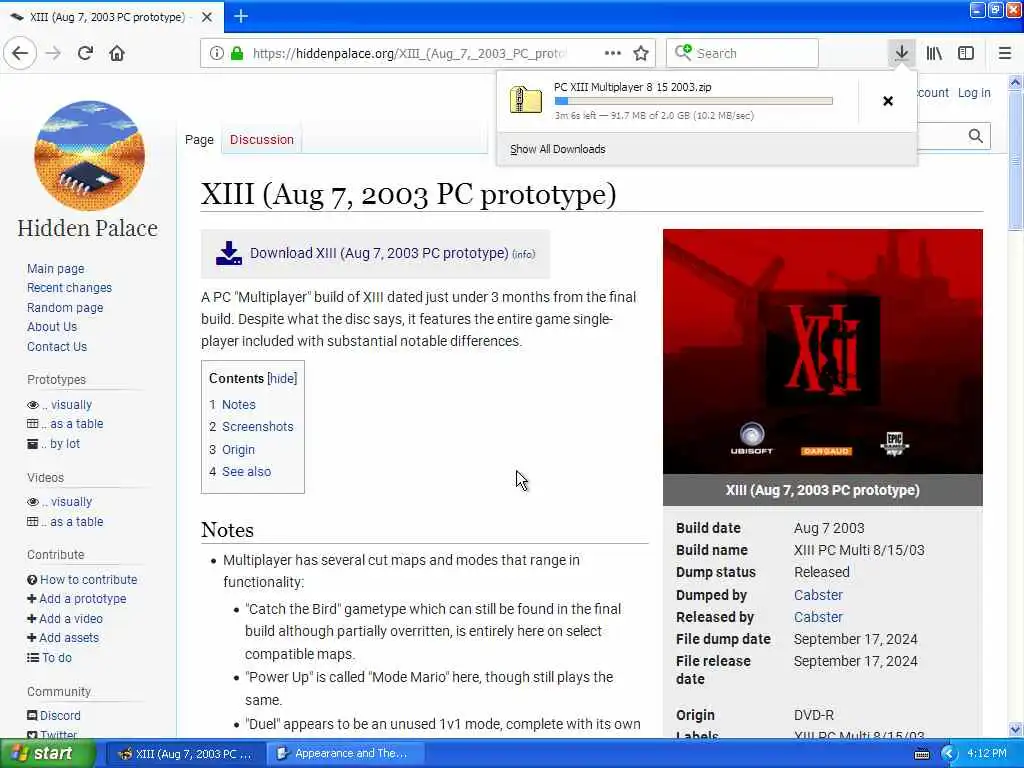
Task: Open the page actions three-dot menu
Action: (613, 53)
